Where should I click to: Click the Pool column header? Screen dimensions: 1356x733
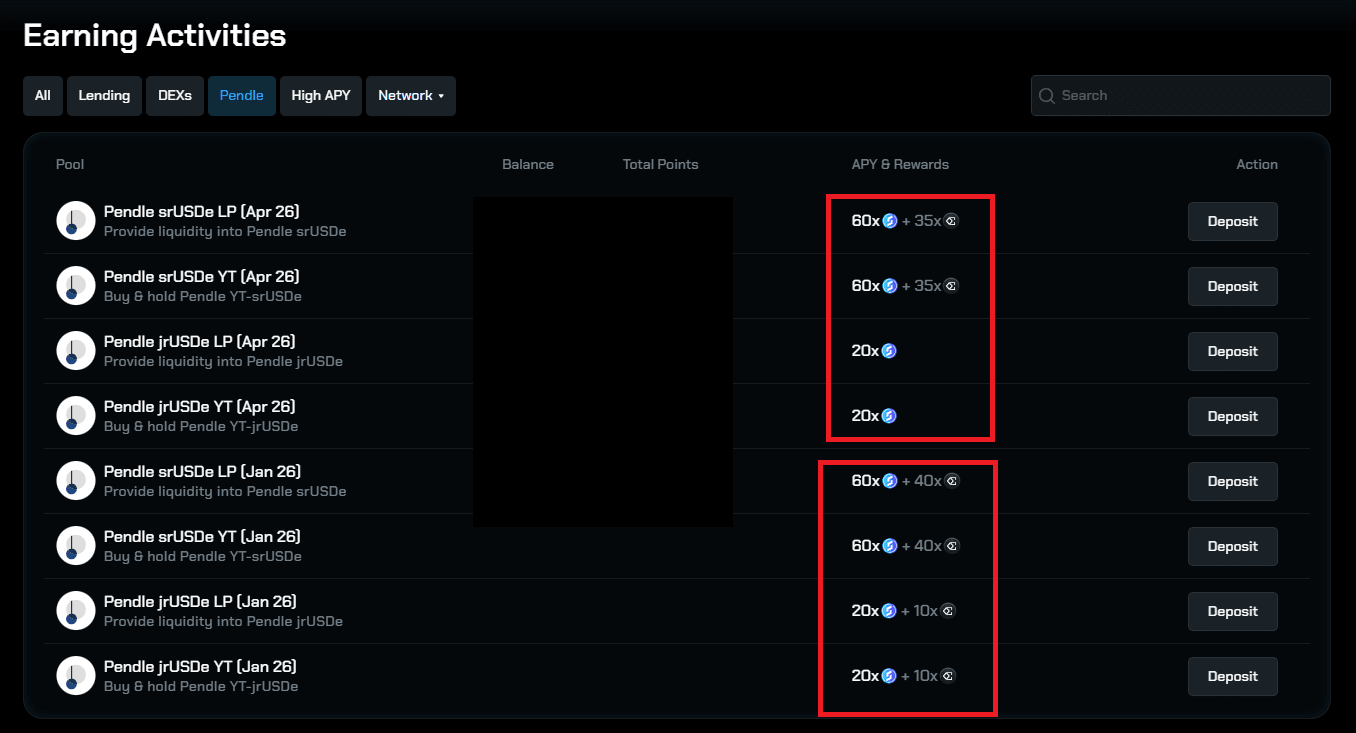(70, 164)
